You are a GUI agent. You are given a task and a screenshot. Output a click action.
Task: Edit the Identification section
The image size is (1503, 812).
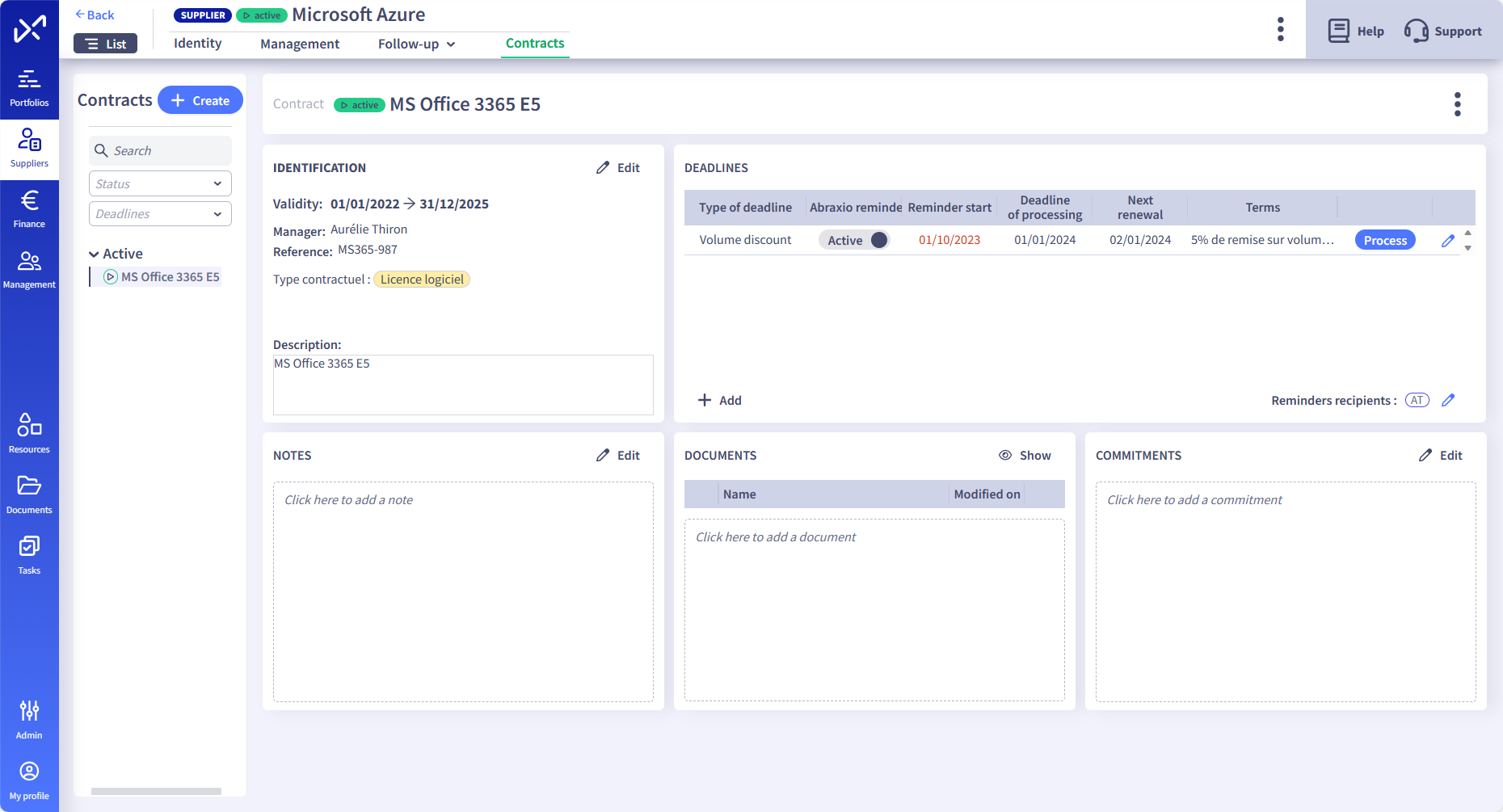(618, 167)
